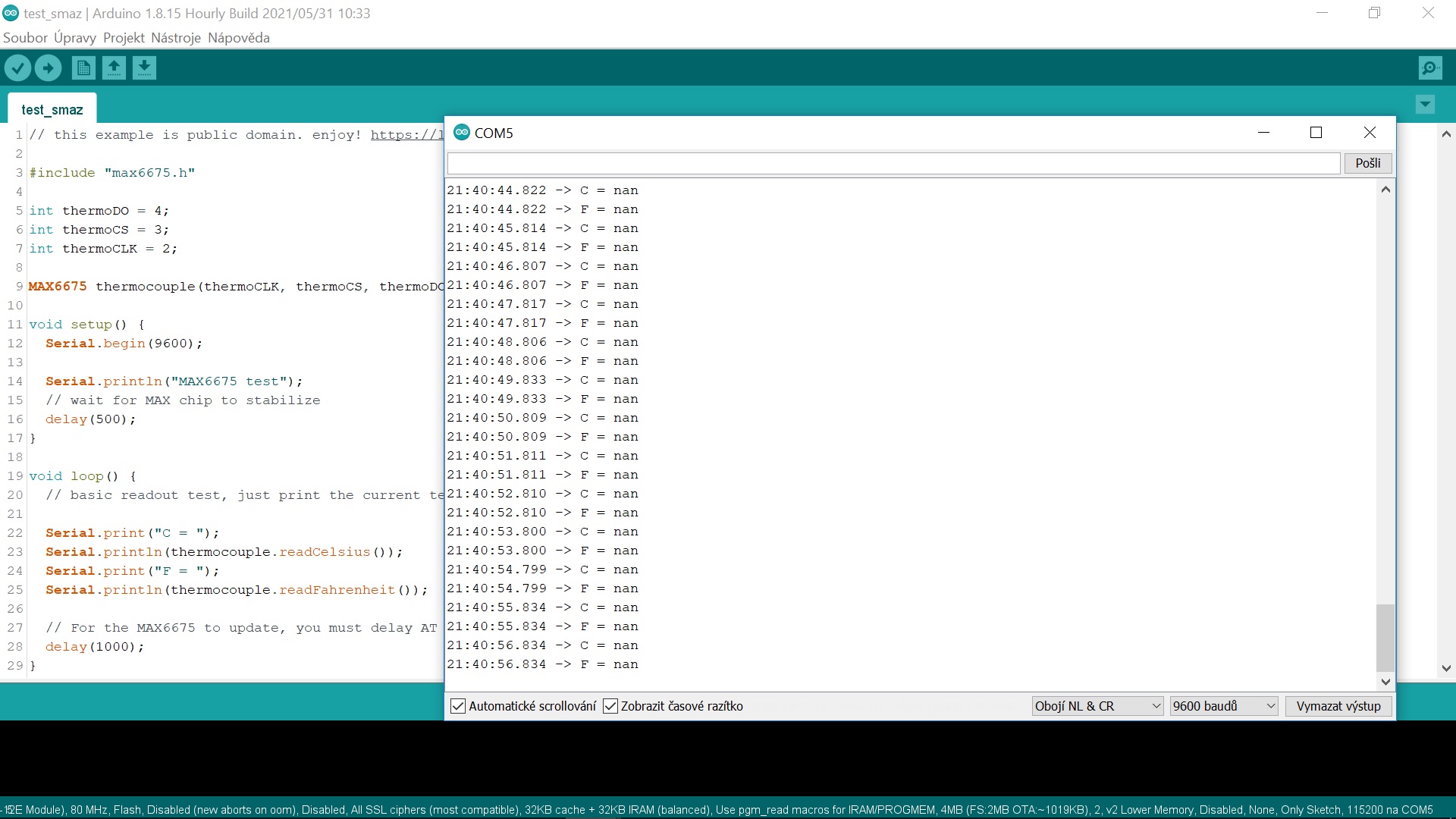Open the tab options dropdown arrow
This screenshot has height=819, width=1456.
coord(1425,104)
